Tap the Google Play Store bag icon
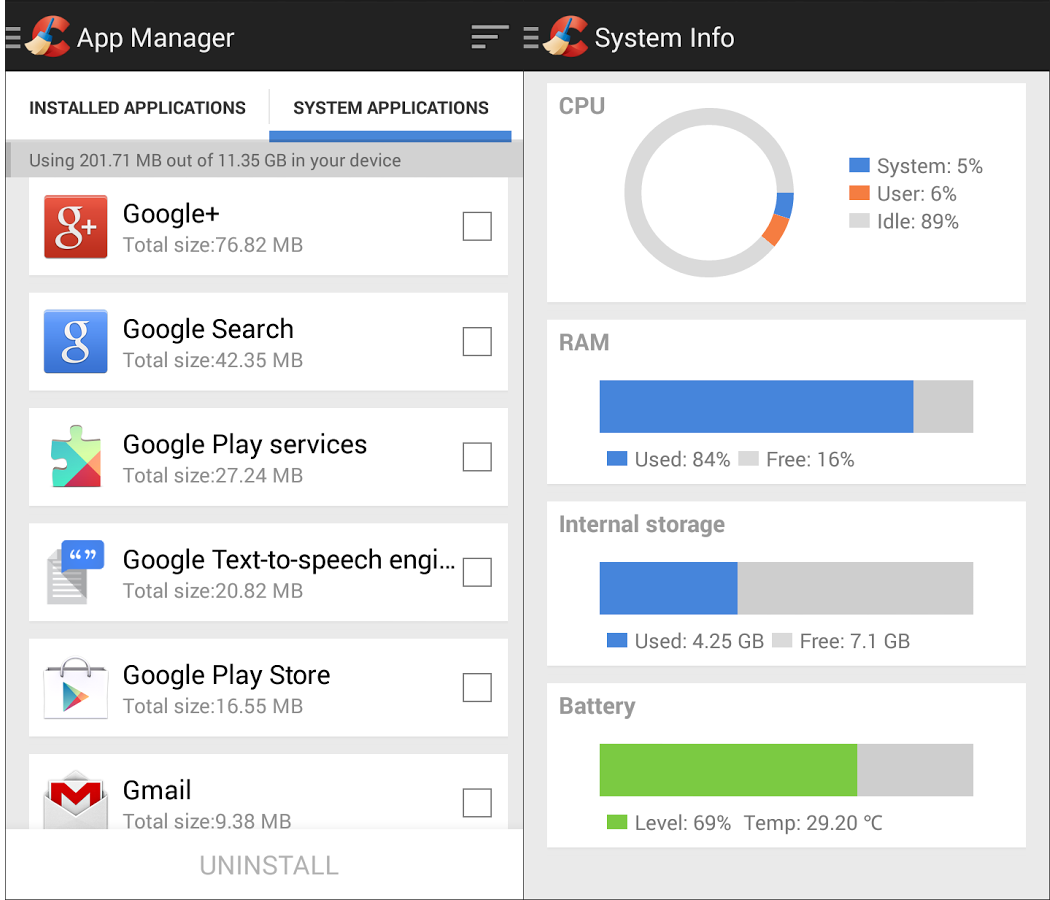The image size is (1050, 900). [x=76, y=688]
